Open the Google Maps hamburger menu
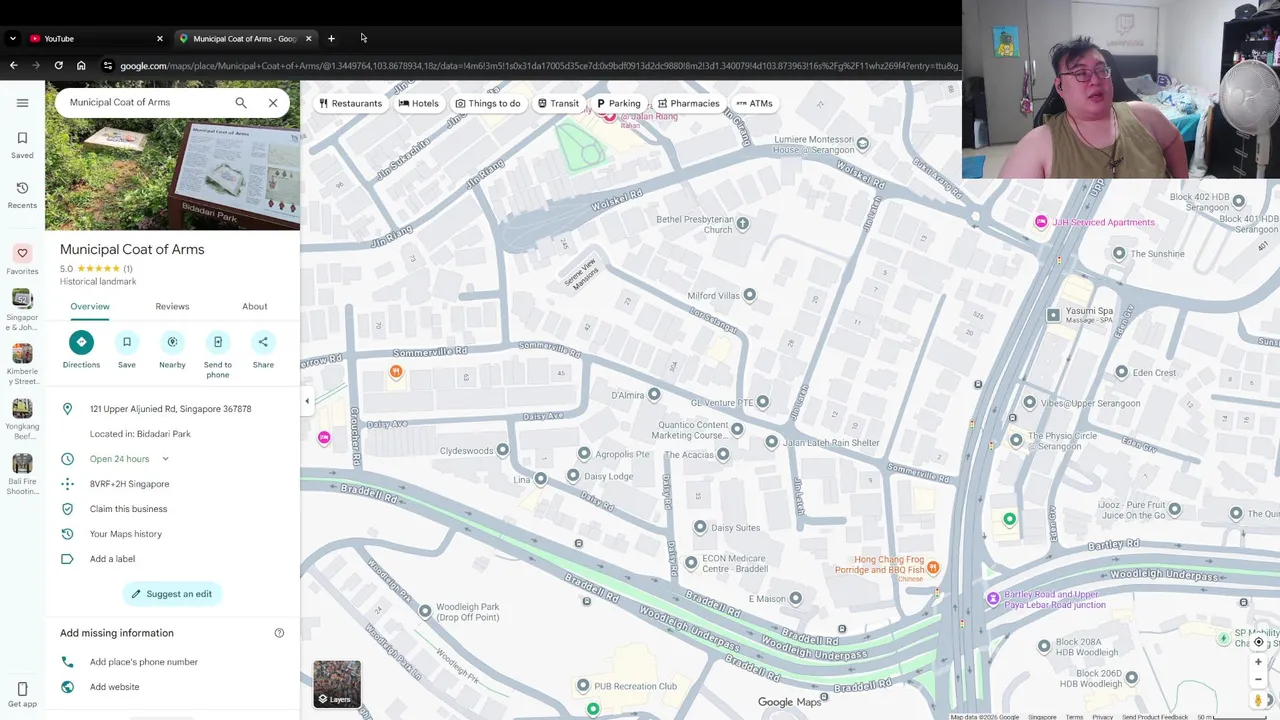 click(22, 102)
